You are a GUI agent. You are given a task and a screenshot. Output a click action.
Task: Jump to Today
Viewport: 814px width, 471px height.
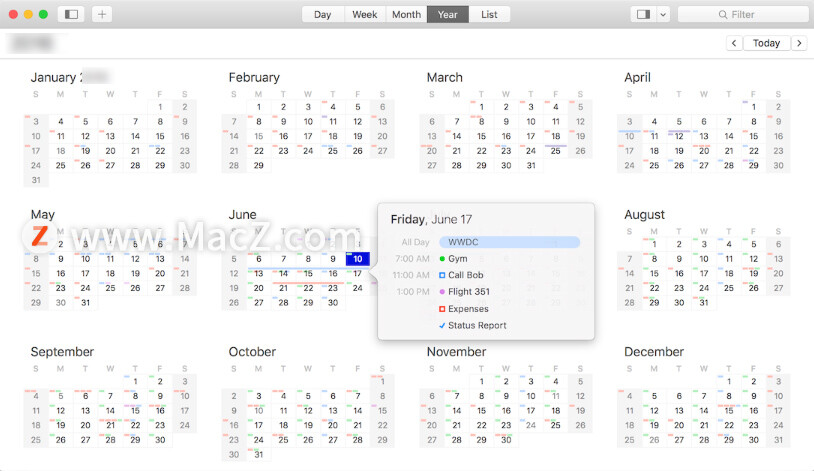[x=766, y=43]
